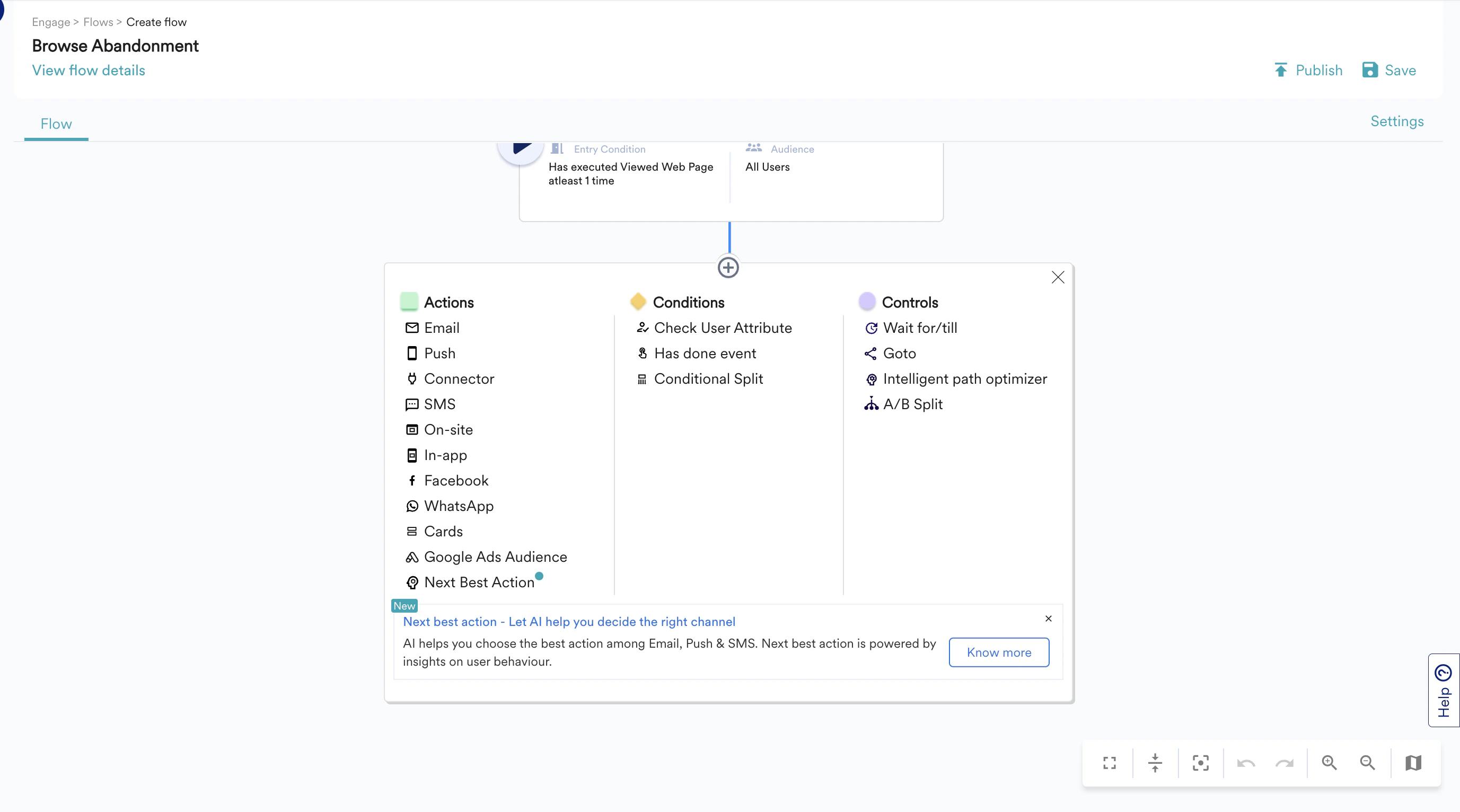Screen dimensions: 1460x812
Task: Open the Settings tab
Action: click(x=1396, y=121)
